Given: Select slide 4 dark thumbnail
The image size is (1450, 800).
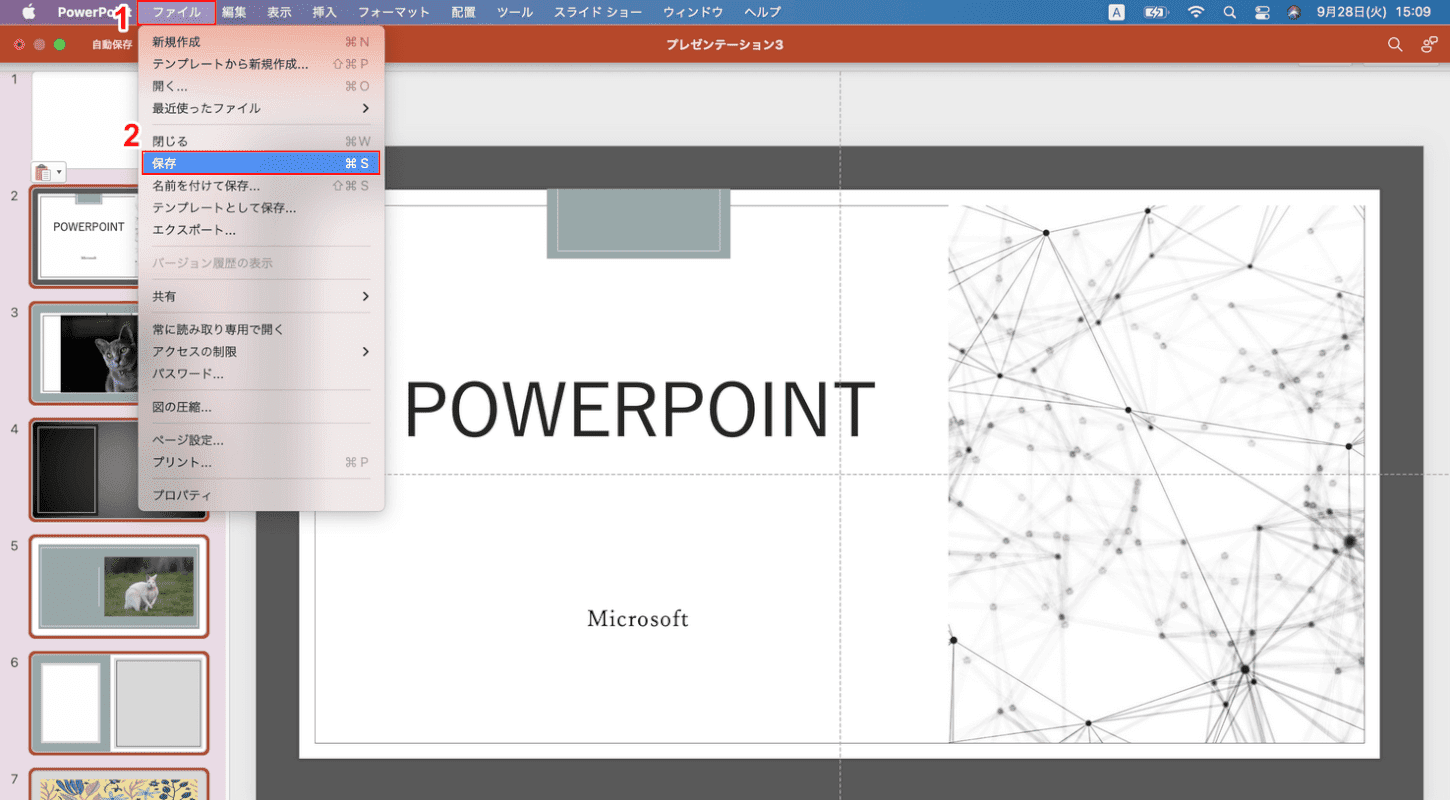Looking at the screenshot, I should point(86,470).
